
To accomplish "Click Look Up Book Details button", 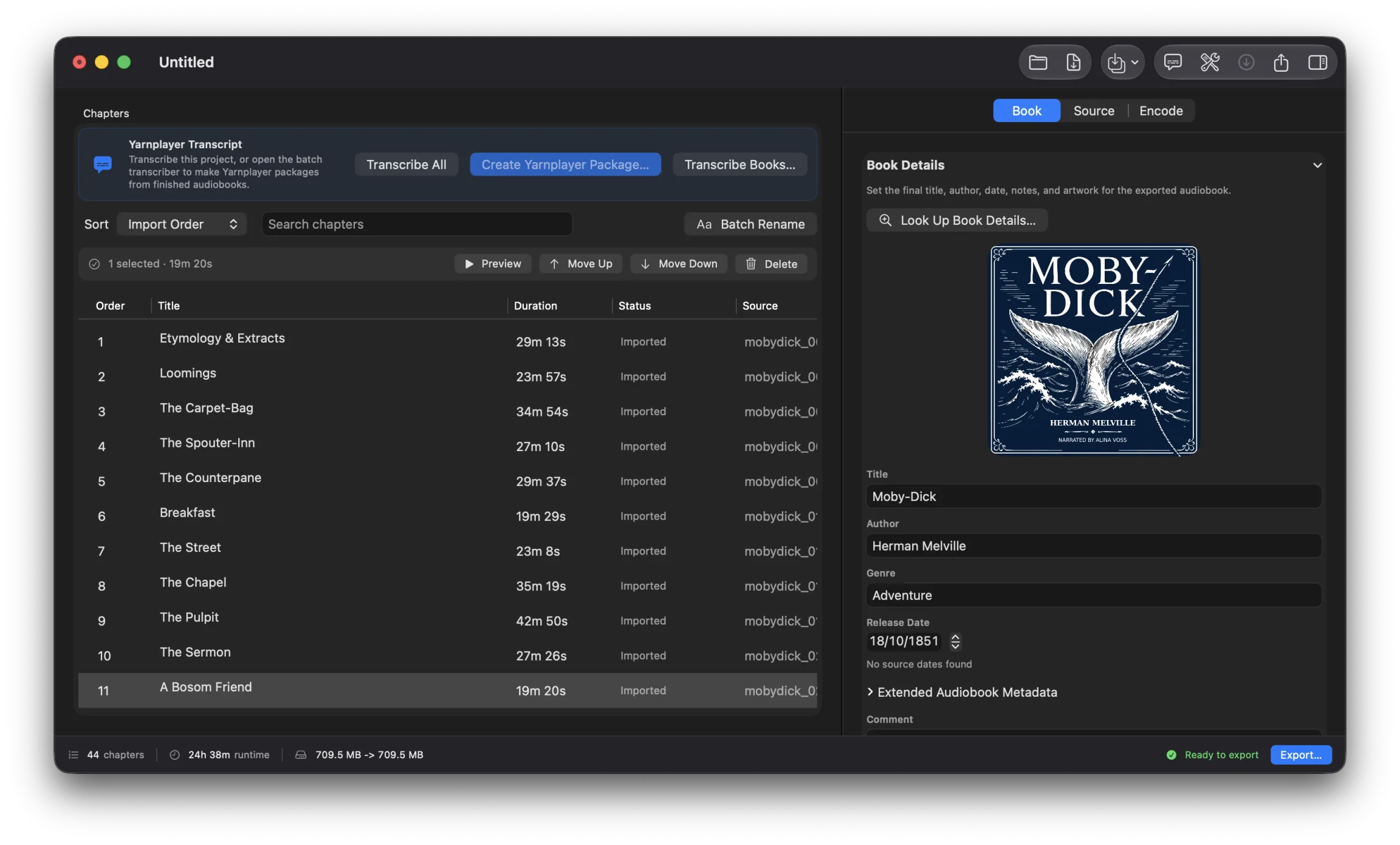I will click(957, 220).
